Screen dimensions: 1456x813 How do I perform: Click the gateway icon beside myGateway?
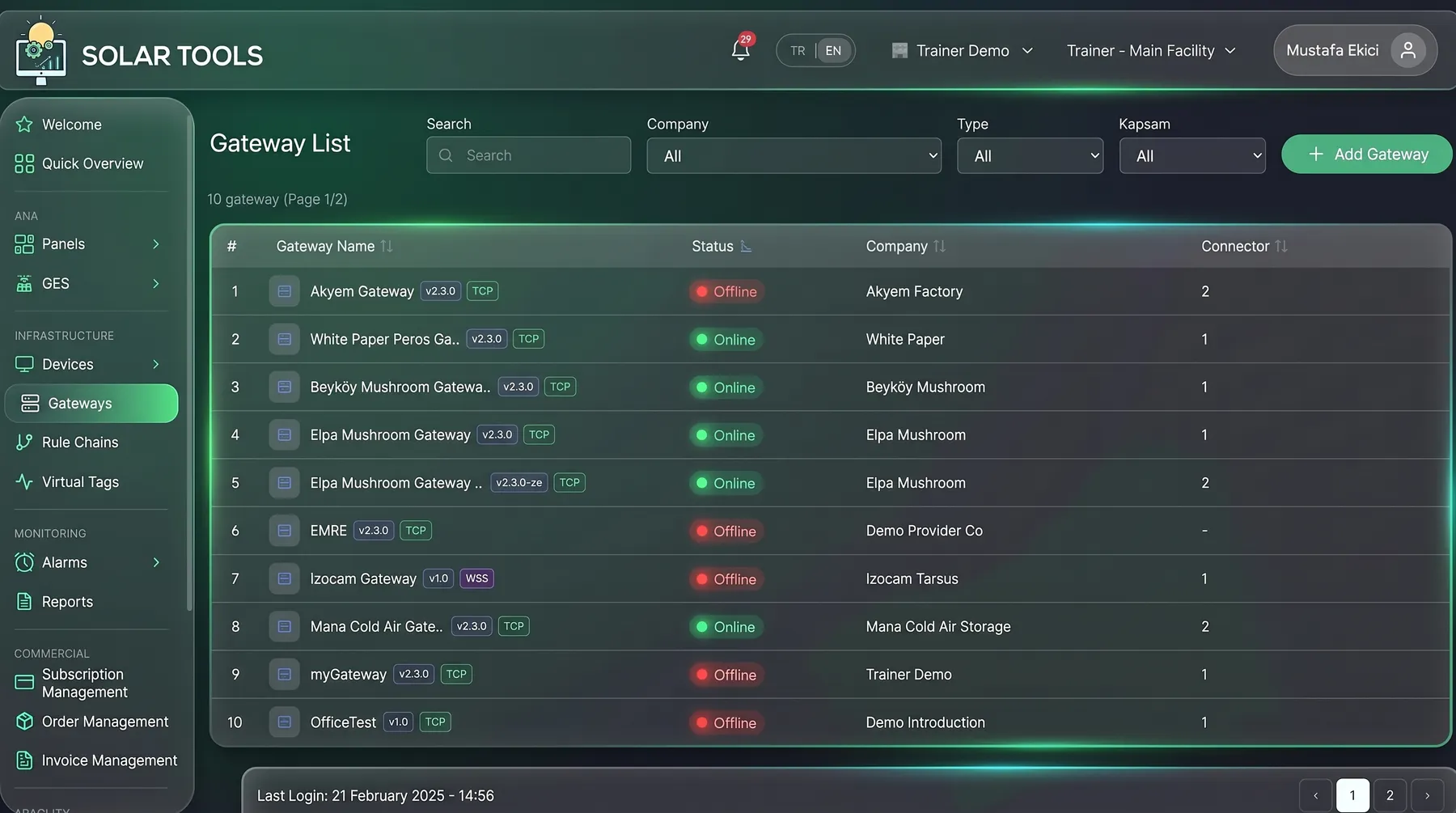pyautogui.click(x=285, y=674)
